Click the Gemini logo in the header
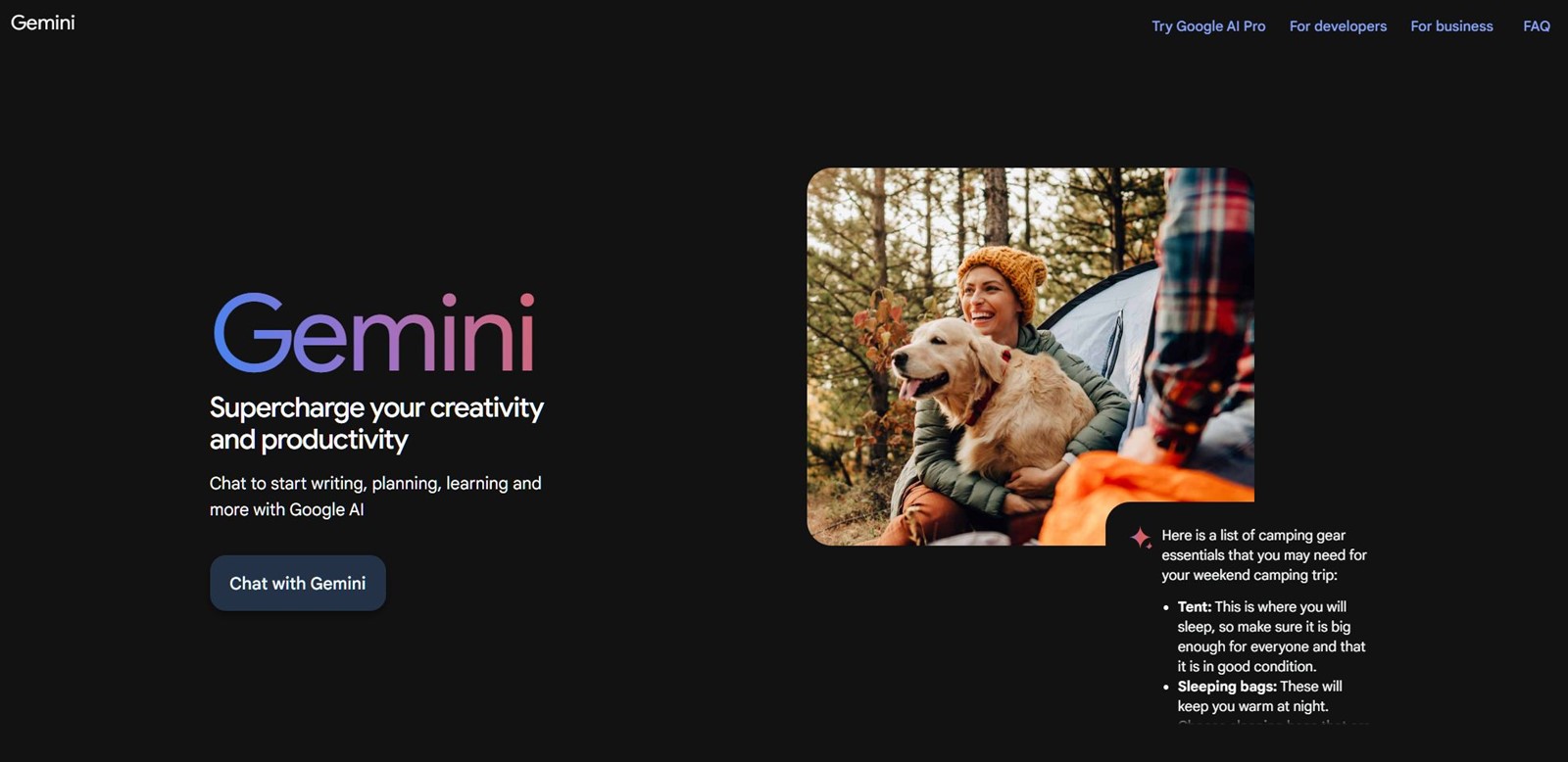The height and width of the screenshot is (762, 1568). [42, 23]
